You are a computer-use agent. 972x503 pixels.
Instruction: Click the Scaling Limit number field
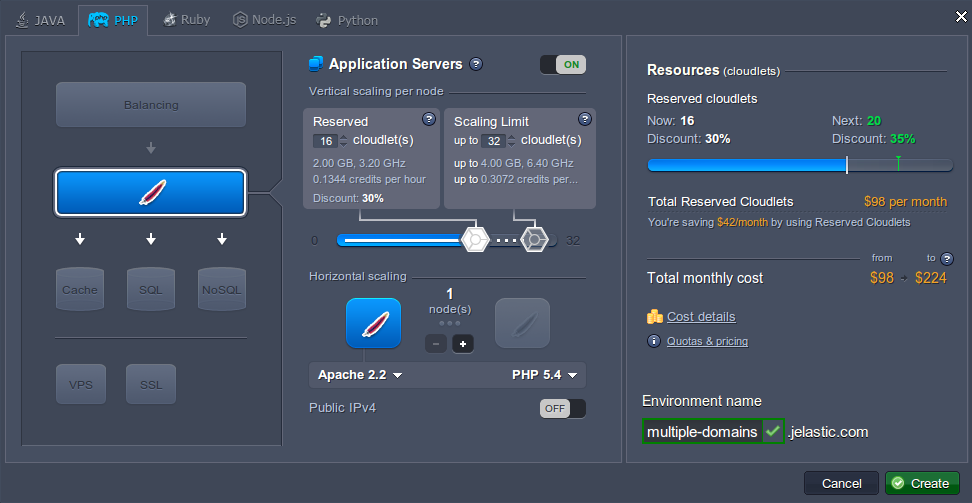click(x=493, y=141)
